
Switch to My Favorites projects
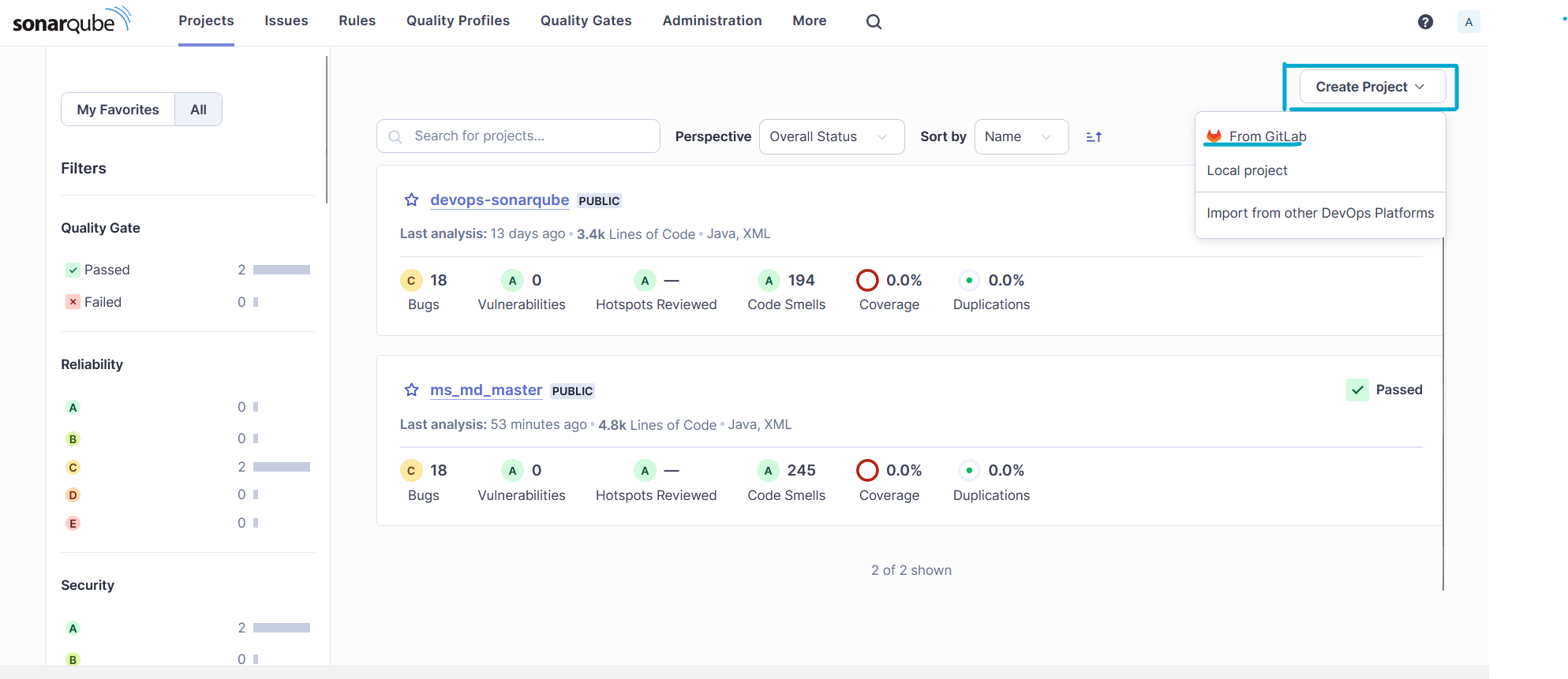point(118,110)
